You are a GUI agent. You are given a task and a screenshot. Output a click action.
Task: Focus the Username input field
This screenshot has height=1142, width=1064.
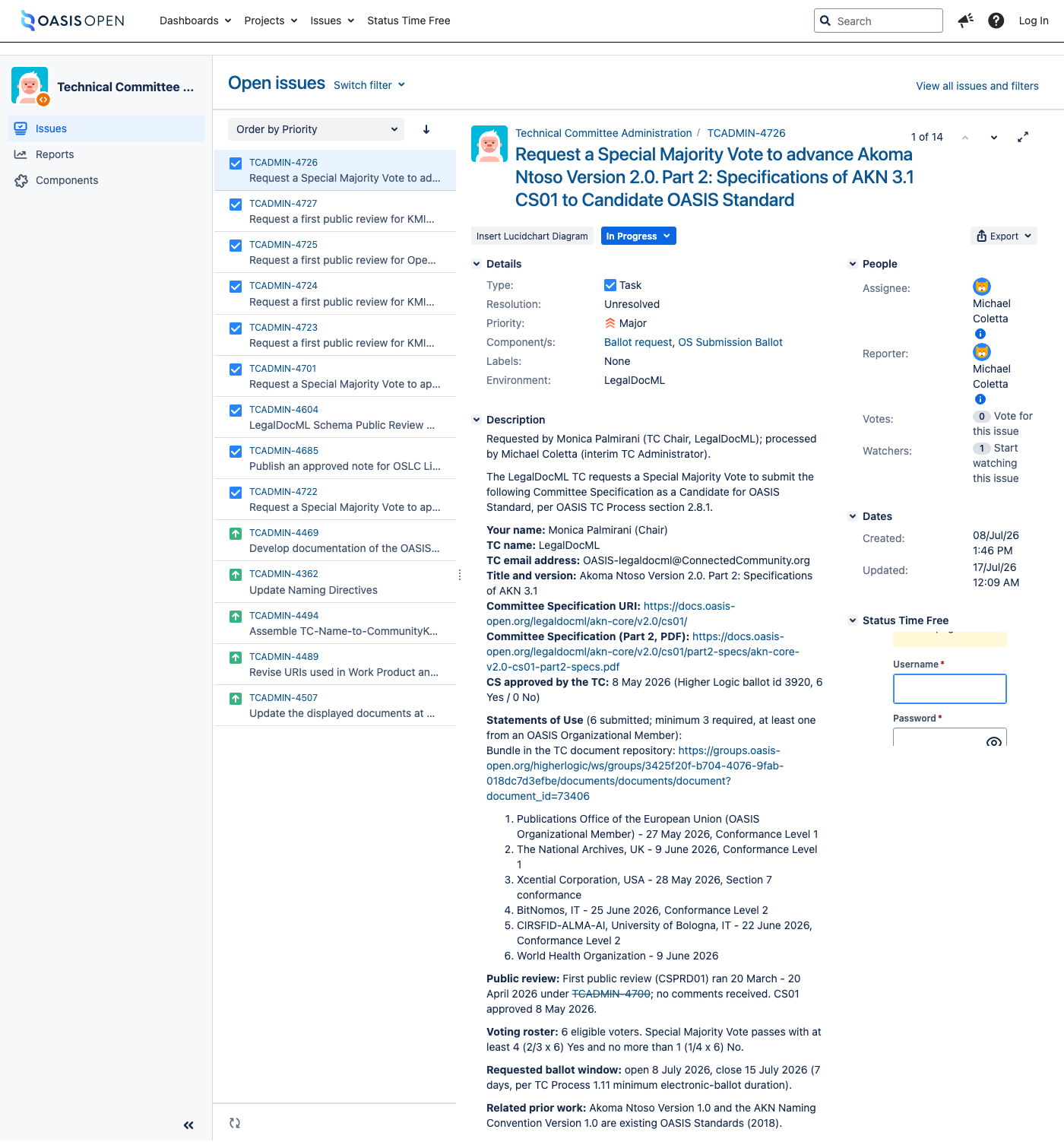950,689
